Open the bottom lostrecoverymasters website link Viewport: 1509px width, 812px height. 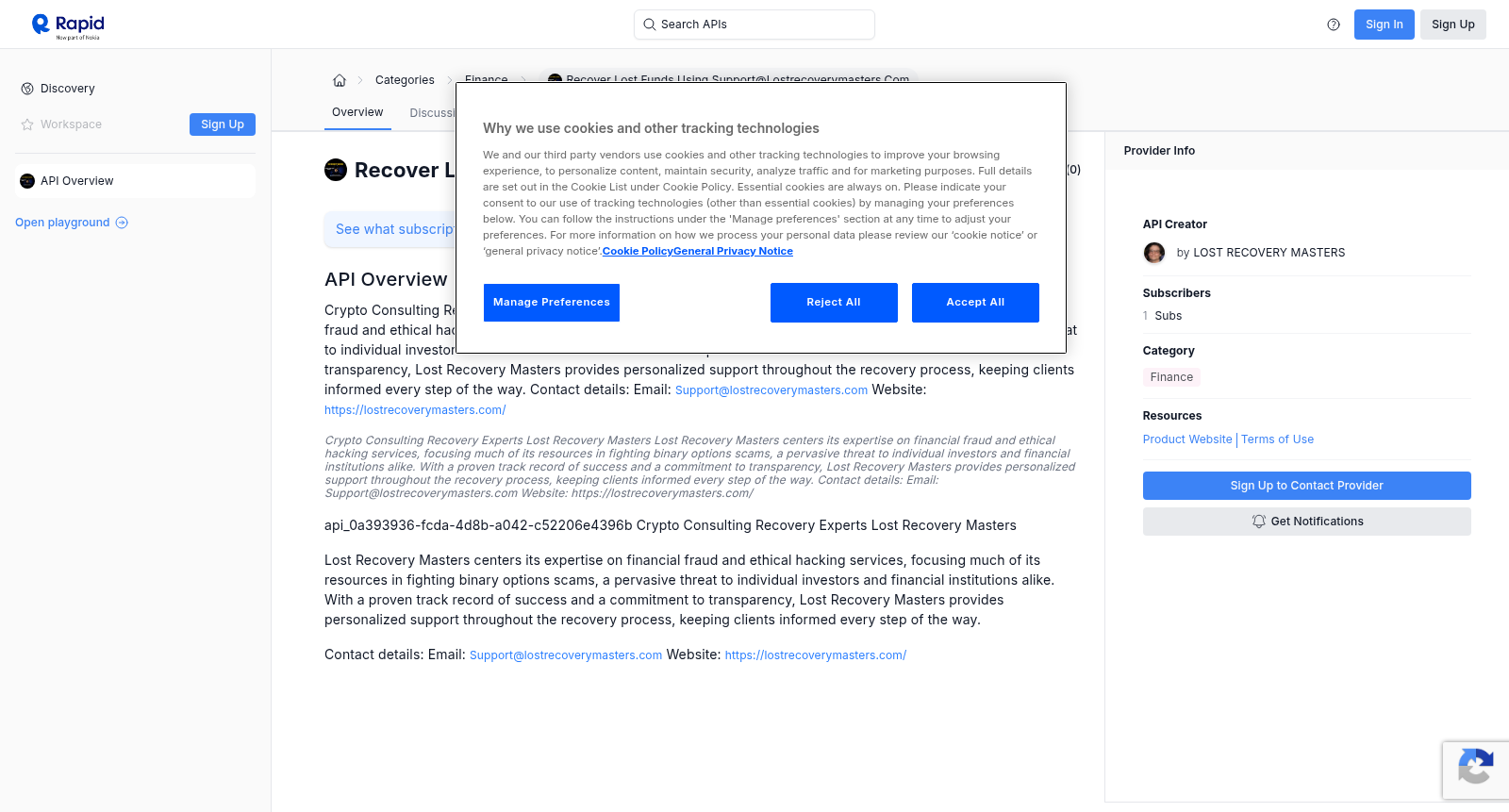(816, 655)
